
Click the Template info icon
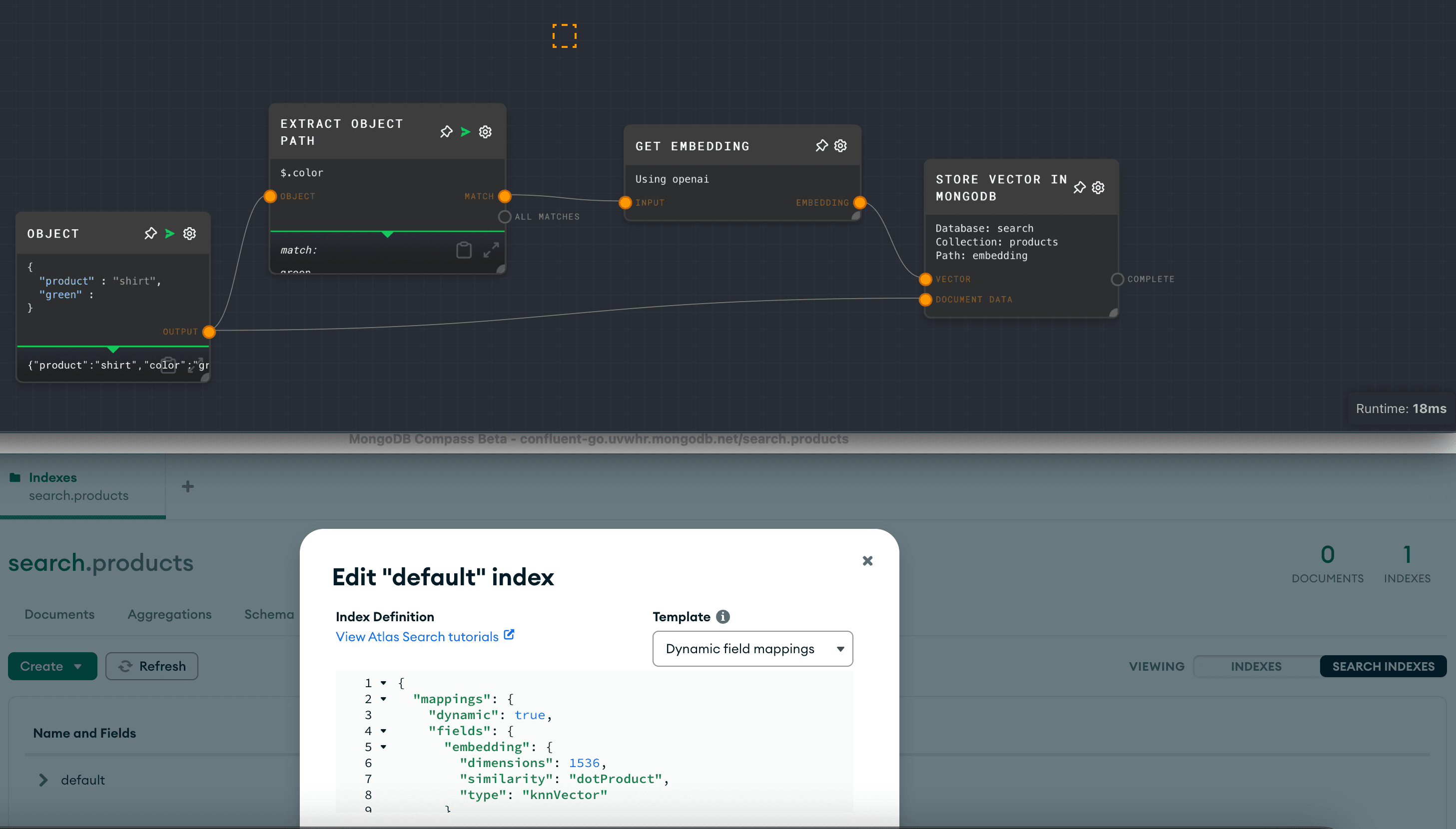pos(723,617)
